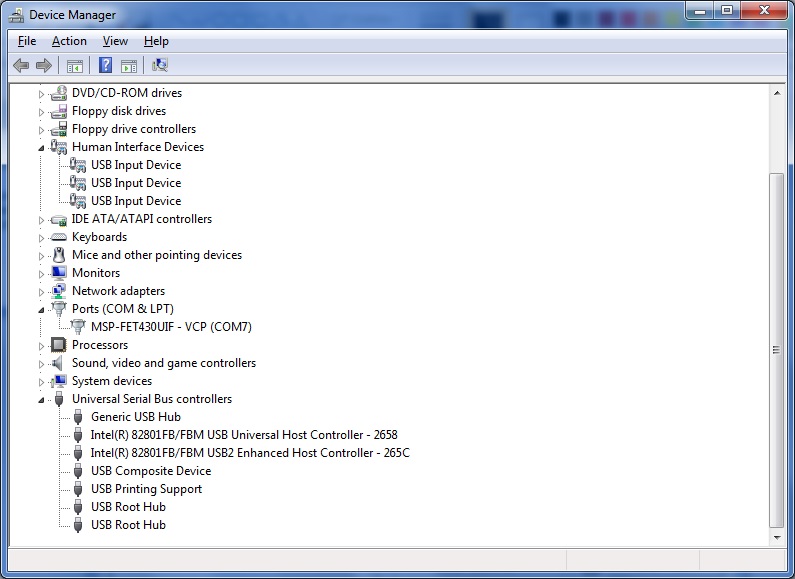This screenshot has width=795, height=579.
Task: Expand IDE ATA/ATAPI controllers node
Action: [x=42, y=220]
